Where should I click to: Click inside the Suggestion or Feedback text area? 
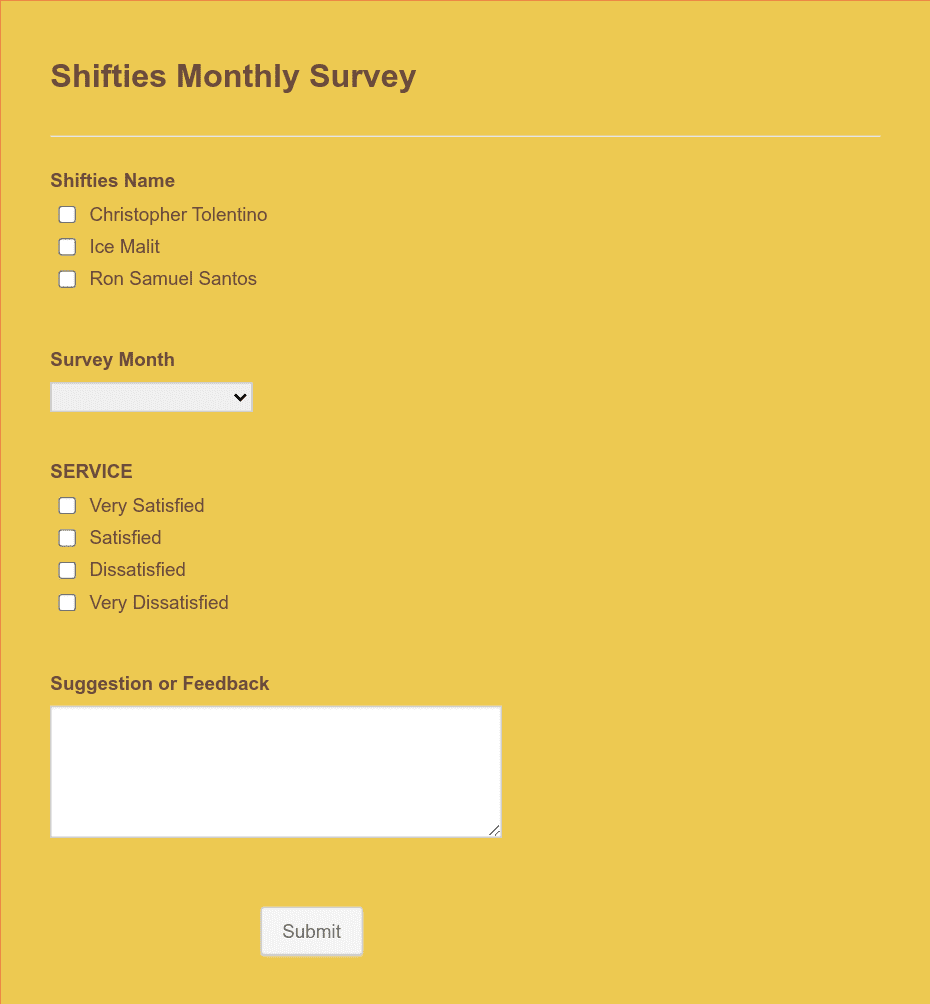275,770
